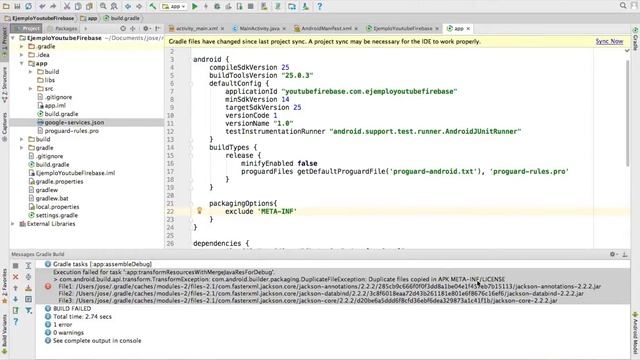Close the app editor tab
This screenshot has height=360, width=640.
click(468, 29)
